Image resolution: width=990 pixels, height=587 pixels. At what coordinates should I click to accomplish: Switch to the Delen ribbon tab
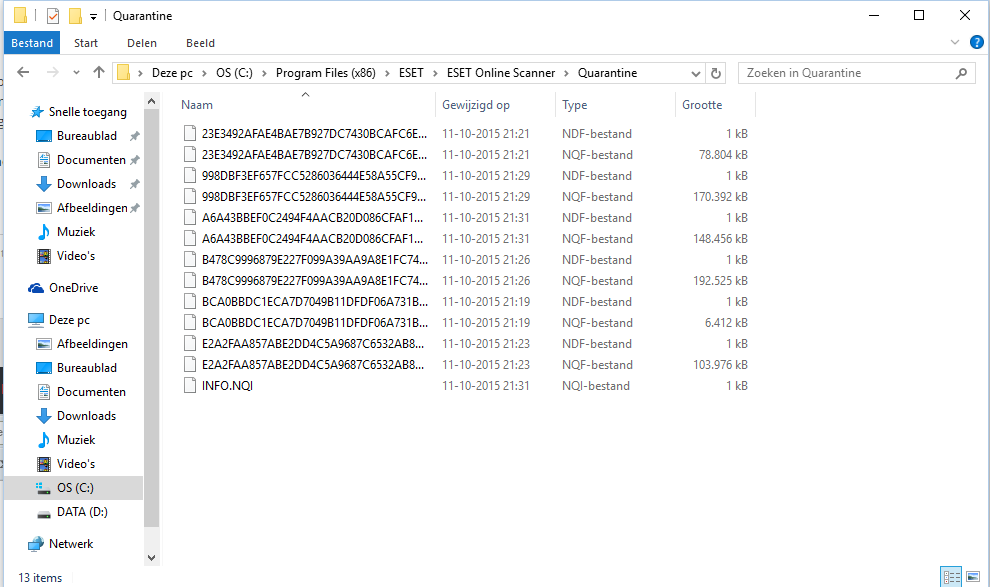tap(142, 43)
